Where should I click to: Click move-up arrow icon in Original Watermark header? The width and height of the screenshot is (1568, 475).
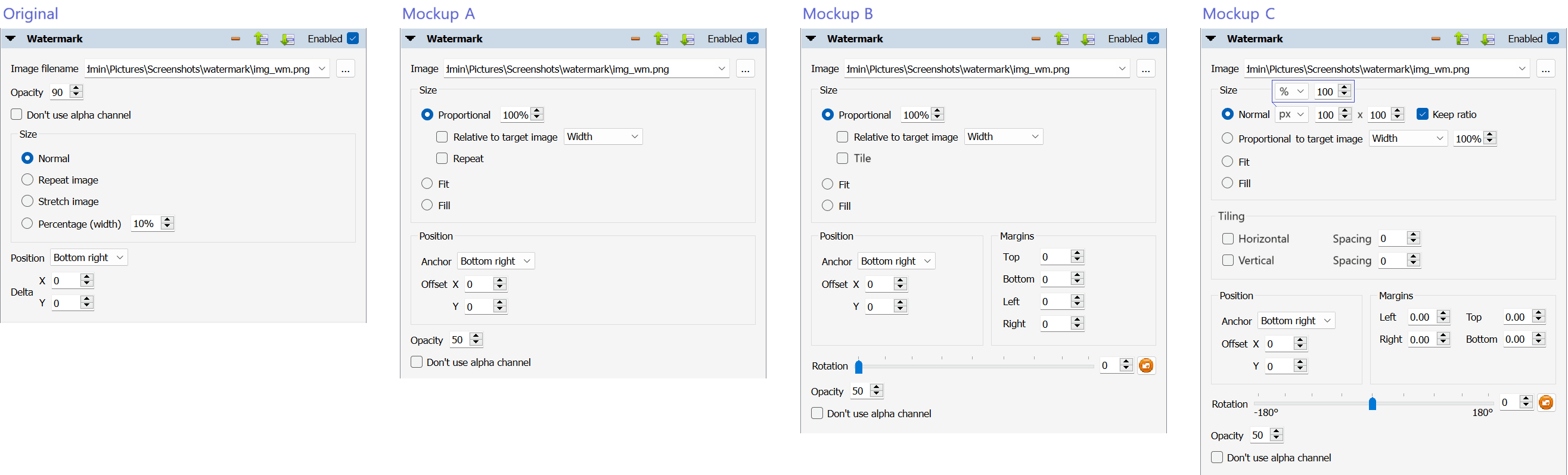261,39
